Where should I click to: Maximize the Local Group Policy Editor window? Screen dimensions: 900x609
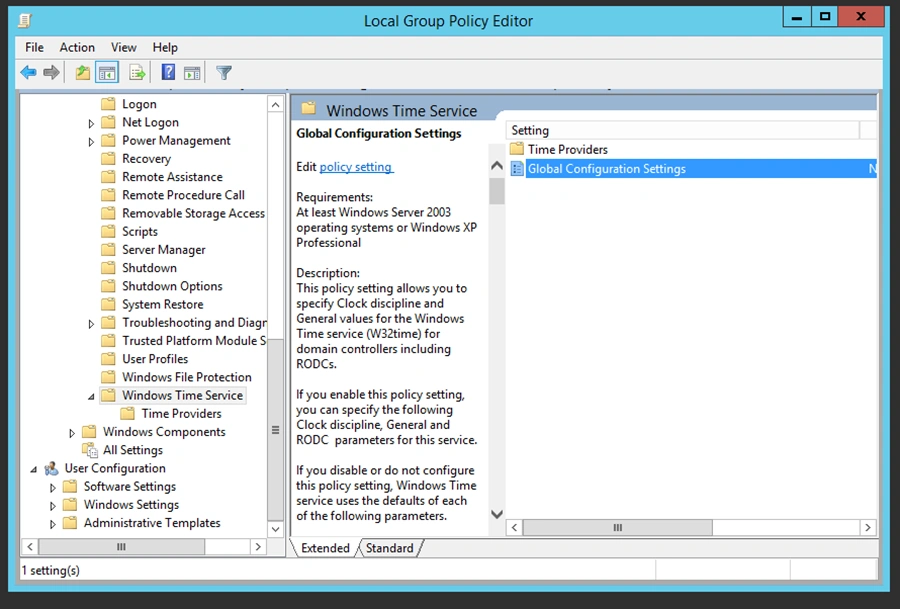[825, 17]
